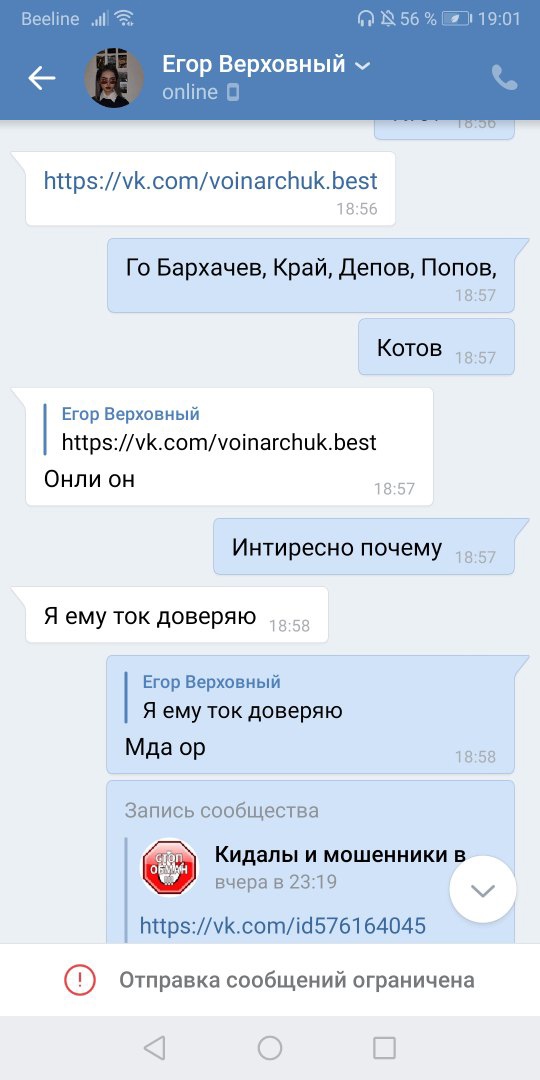Tap the back arrow to leave chat

41,79
